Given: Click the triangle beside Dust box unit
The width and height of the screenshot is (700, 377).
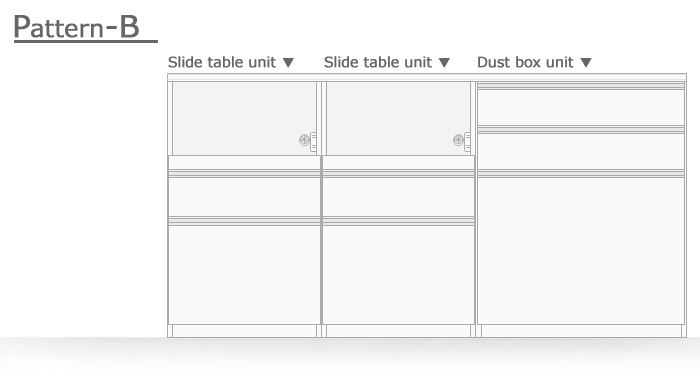Looking at the screenshot, I should pyautogui.click(x=586, y=63).
